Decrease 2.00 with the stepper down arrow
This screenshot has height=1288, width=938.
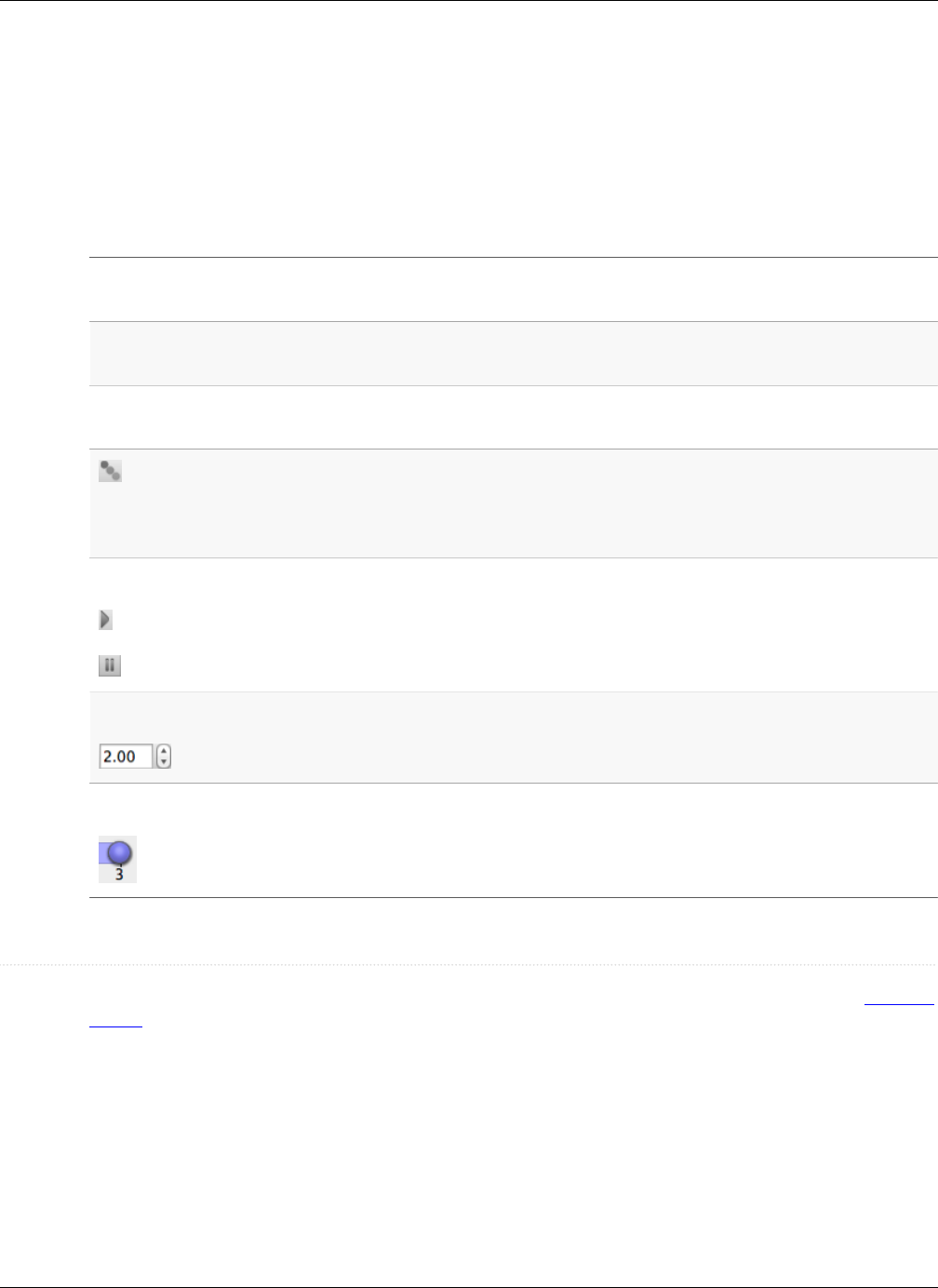(165, 762)
